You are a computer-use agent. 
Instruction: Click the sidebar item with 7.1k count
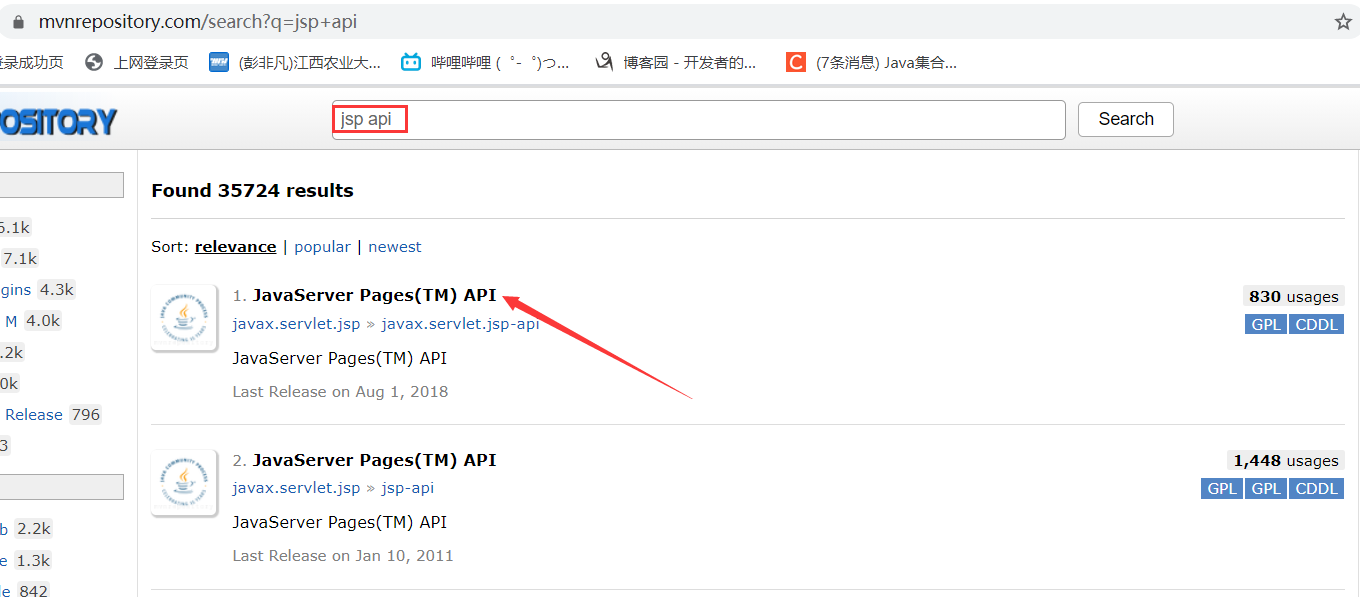pos(20,258)
